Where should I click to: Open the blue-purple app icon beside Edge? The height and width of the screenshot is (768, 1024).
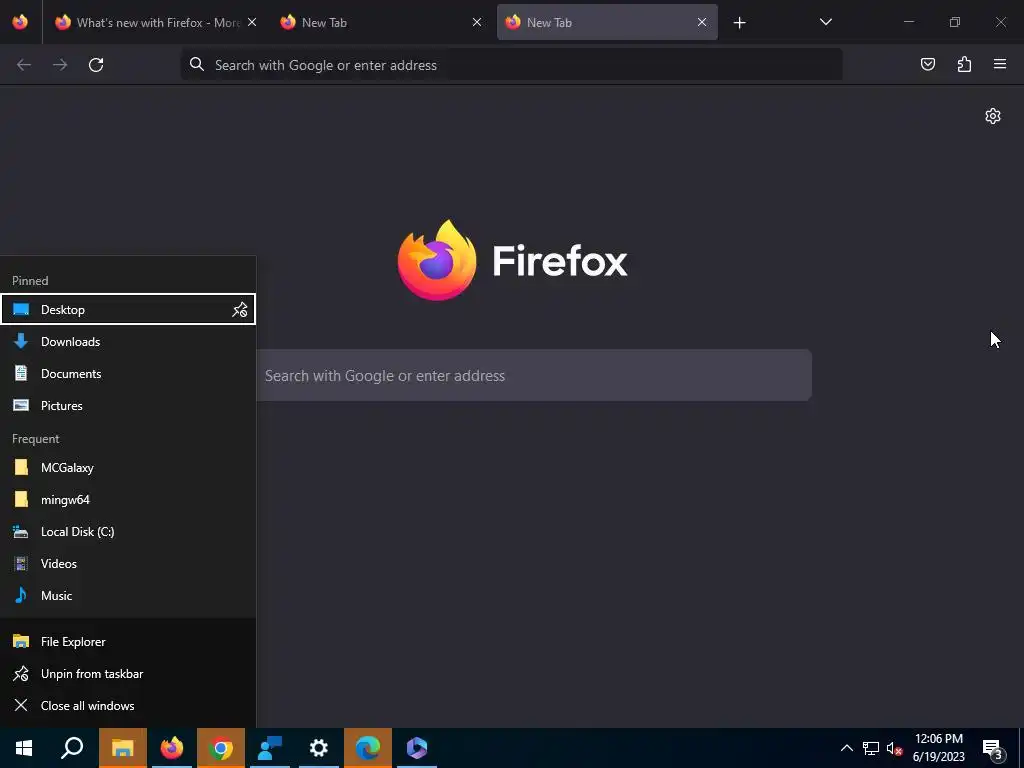pyautogui.click(x=417, y=748)
